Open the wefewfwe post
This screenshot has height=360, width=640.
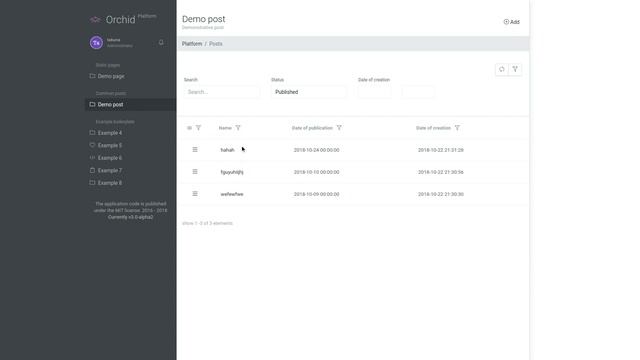pos(232,194)
